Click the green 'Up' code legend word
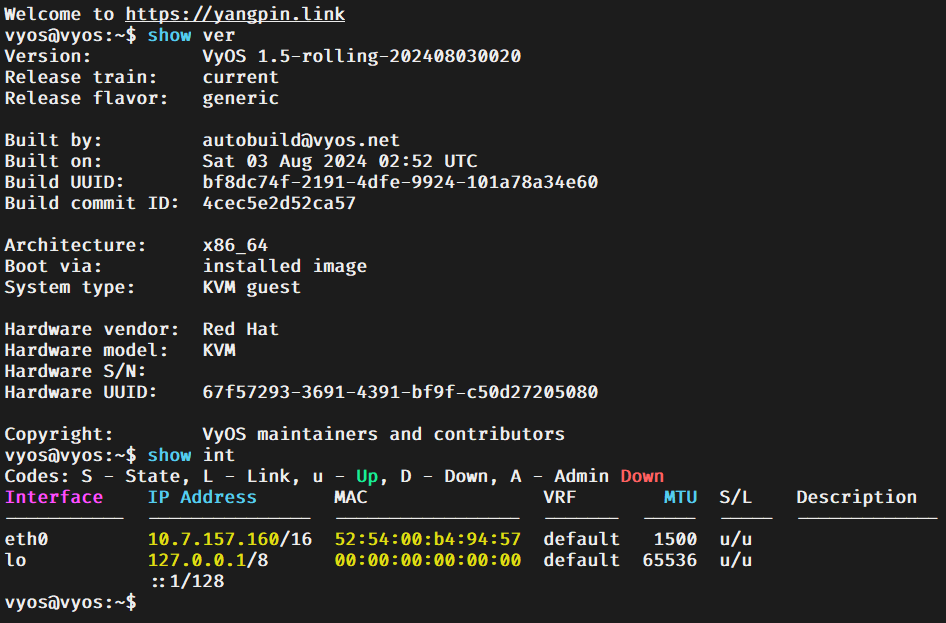 coord(367,477)
